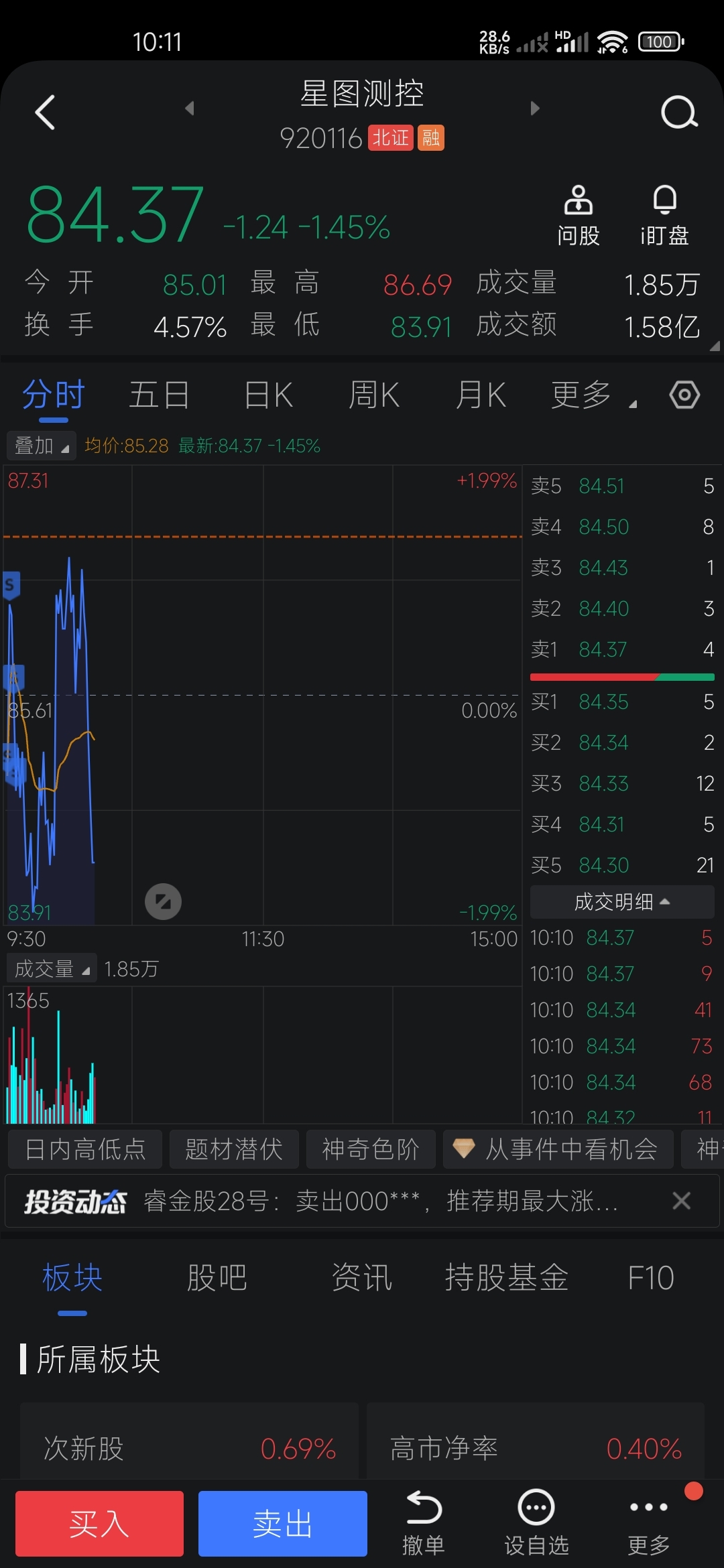Tap the 撤单 cancel-order icon
Screen dimensions: 724x1568
(x=424, y=1523)
